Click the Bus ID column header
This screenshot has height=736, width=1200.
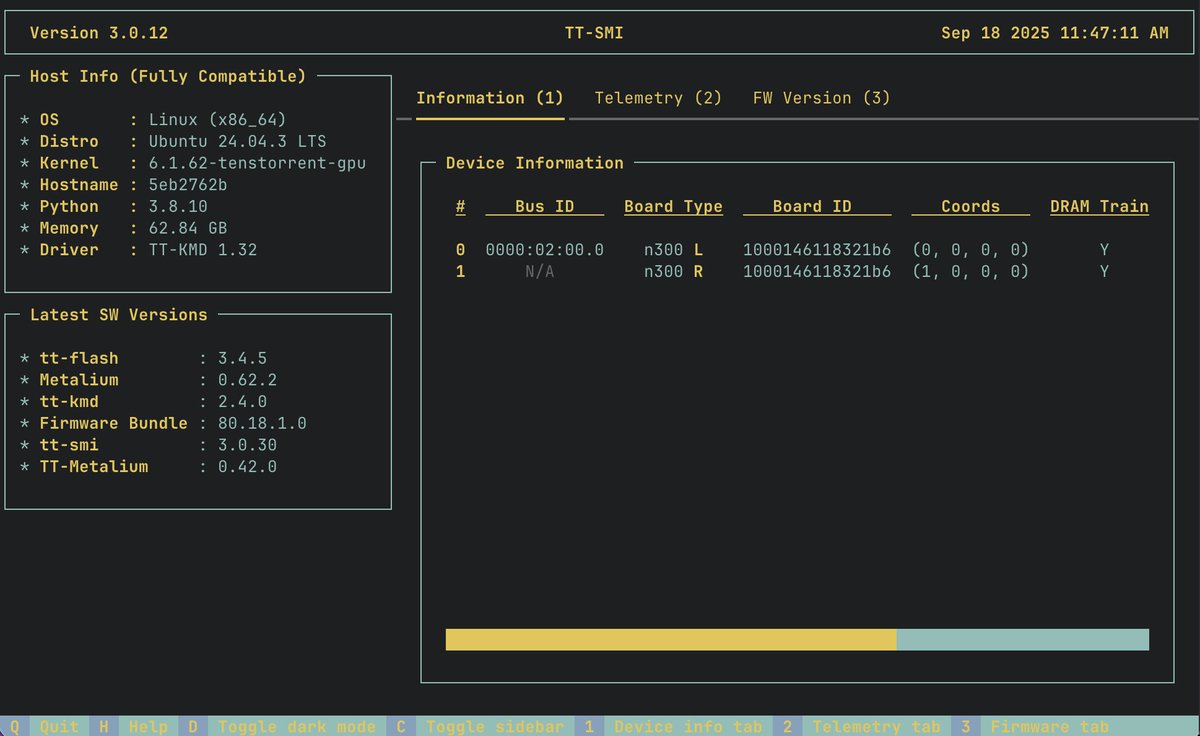coord(545,206)
